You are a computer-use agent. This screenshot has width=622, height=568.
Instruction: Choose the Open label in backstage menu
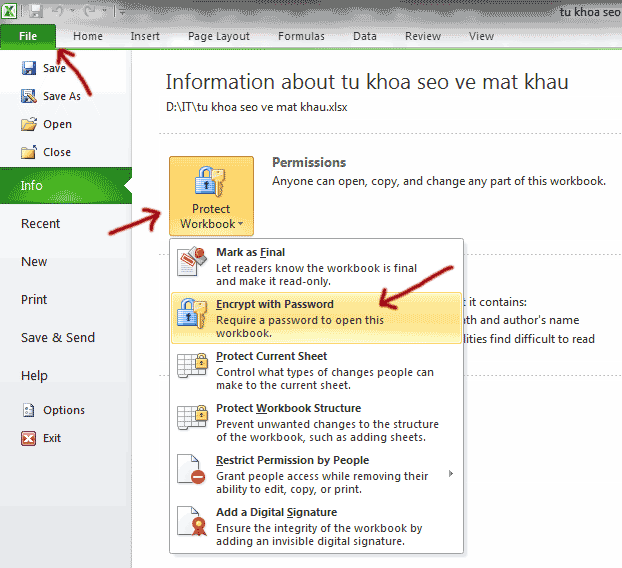click(58, 124)
